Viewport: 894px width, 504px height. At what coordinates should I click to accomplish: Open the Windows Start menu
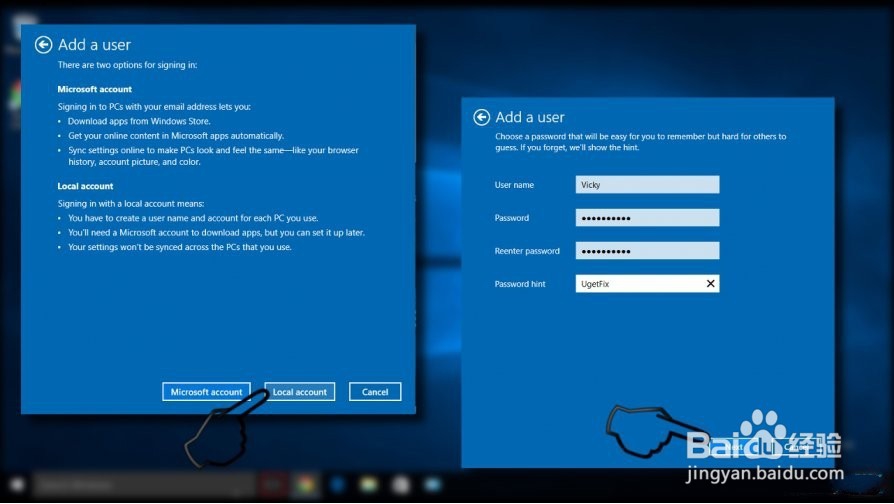(17, 485)
